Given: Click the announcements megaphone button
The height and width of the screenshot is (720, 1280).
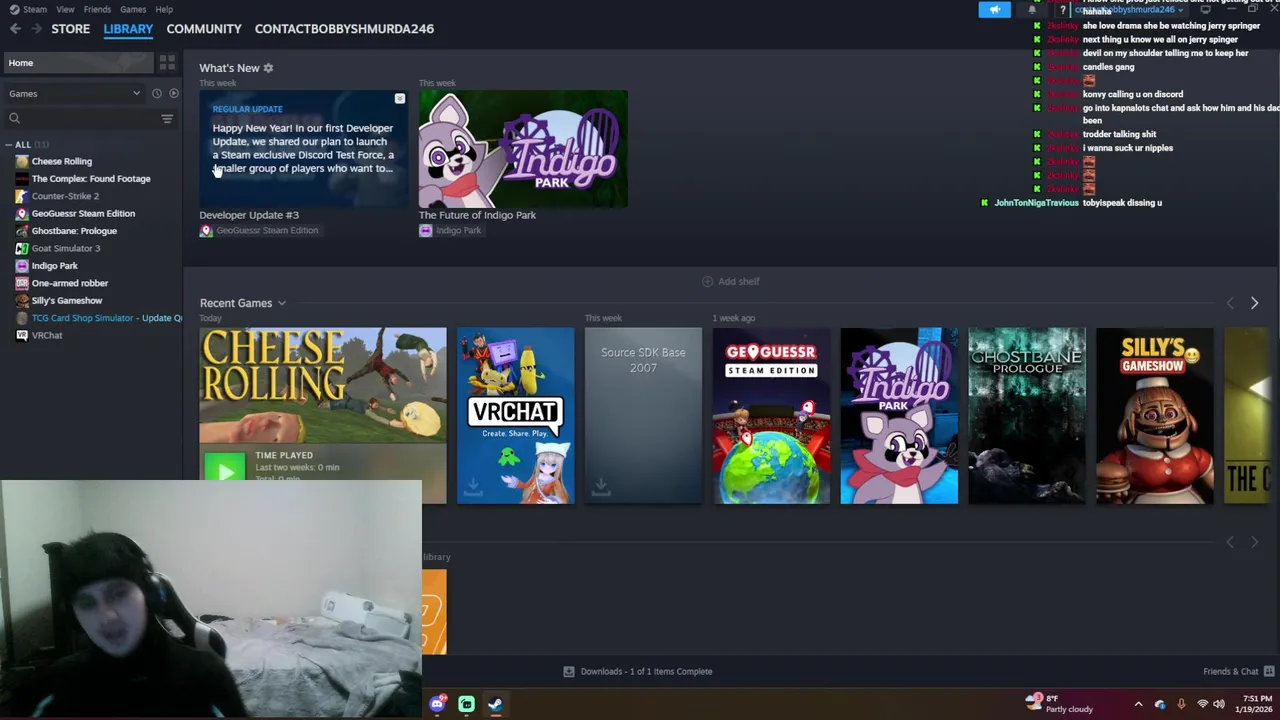Looking at the screenshot, I should pos(995,10).
